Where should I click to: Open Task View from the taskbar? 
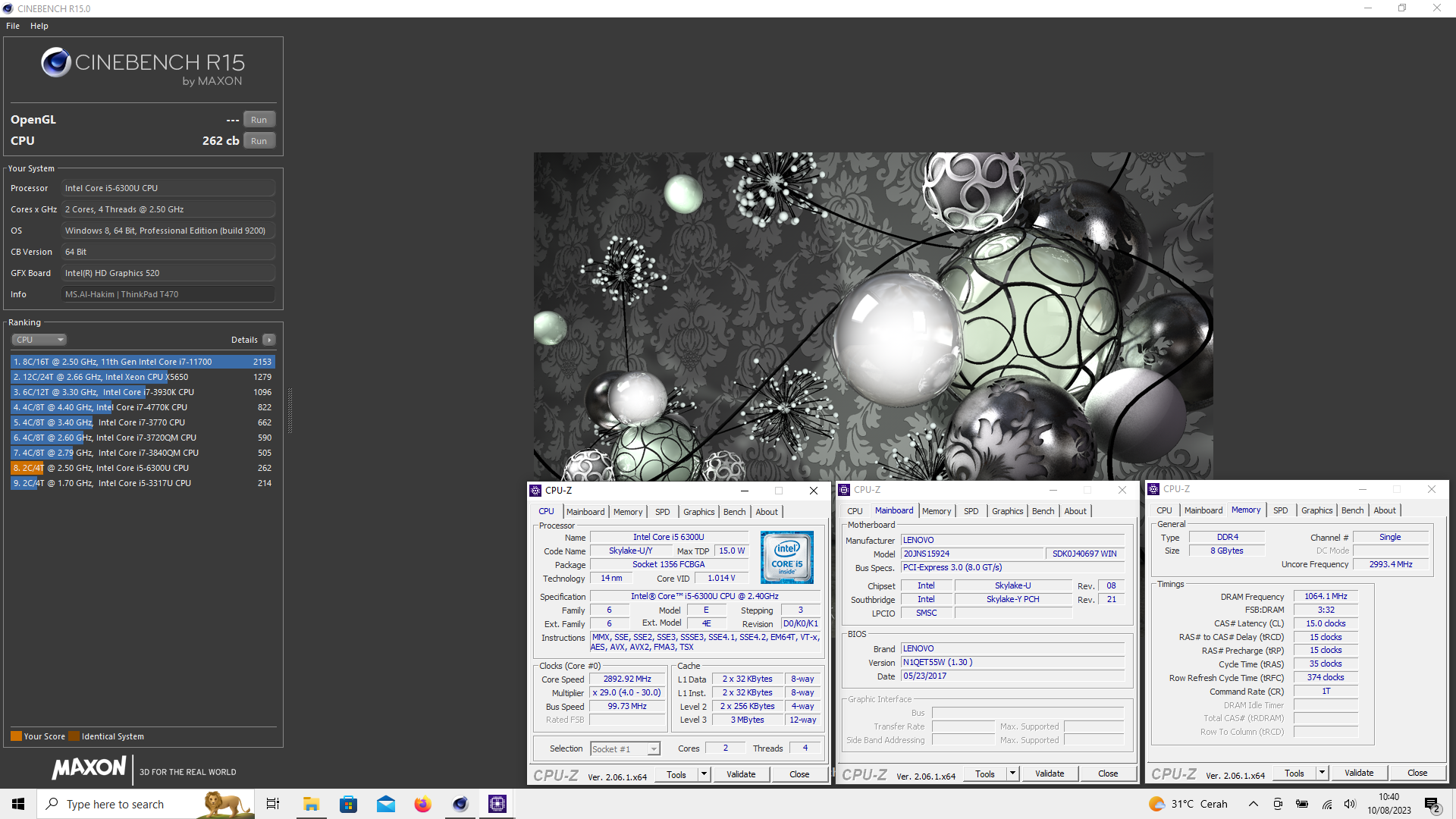tap(273, 804)
